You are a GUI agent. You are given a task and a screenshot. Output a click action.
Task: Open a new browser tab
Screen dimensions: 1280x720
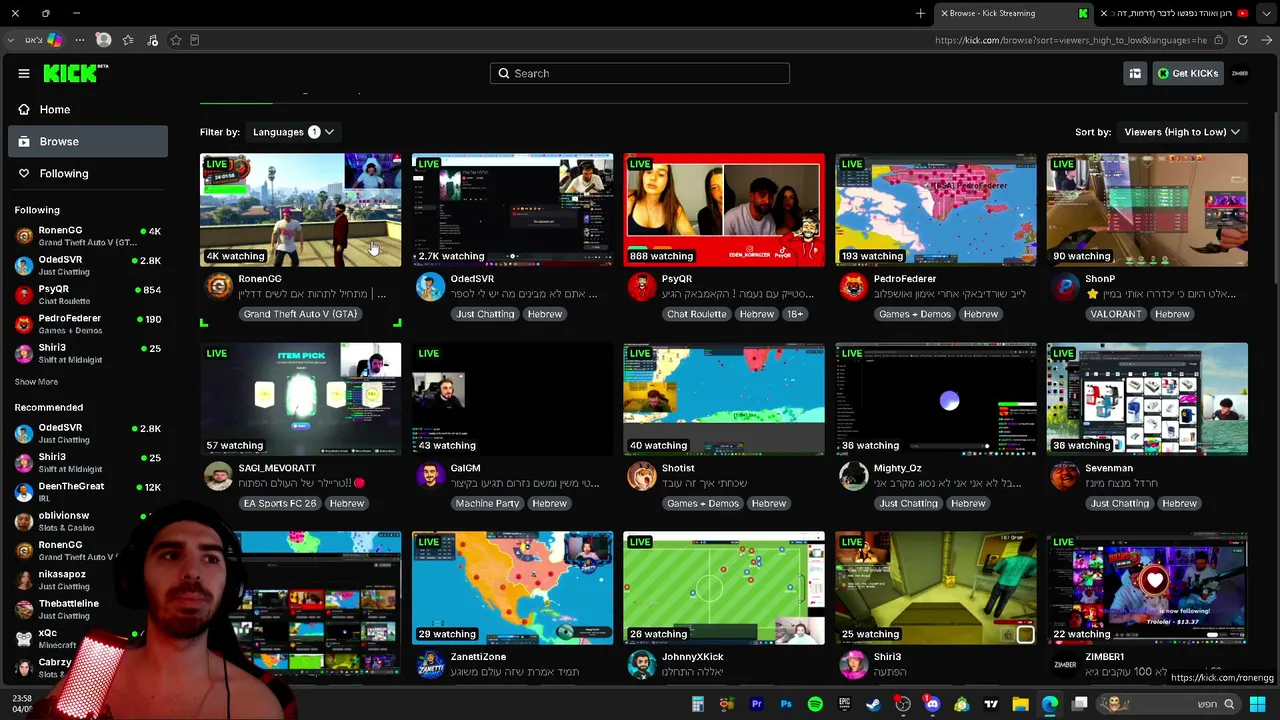pos(920,13)
